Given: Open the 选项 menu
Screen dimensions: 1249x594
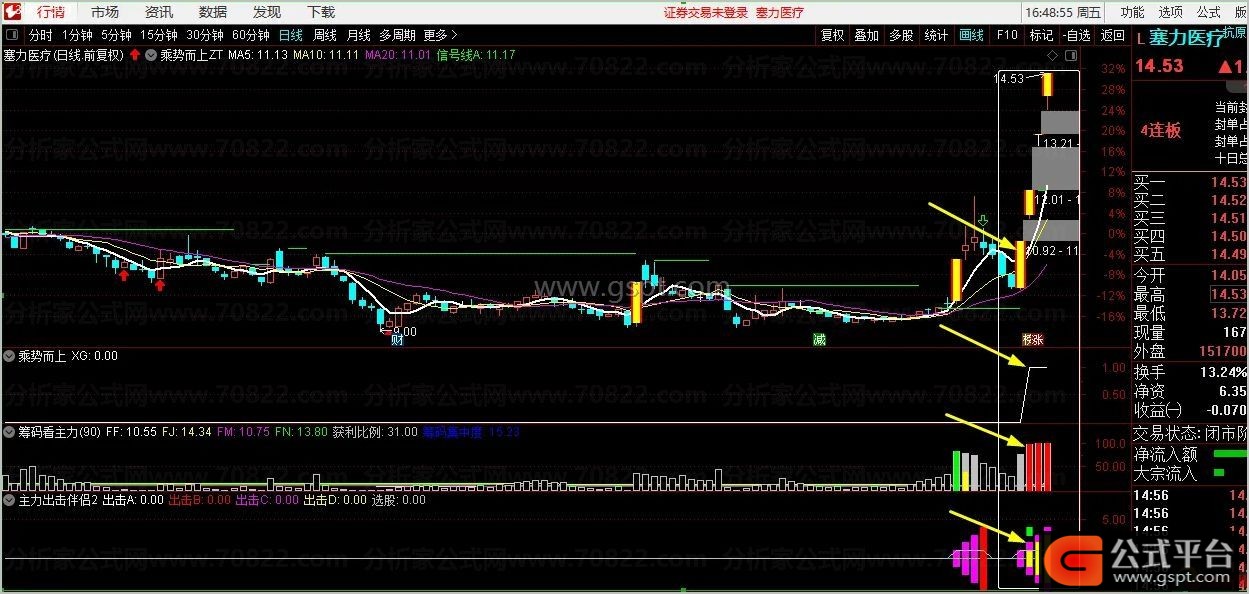Looking at the screenshot, I should 1170,12.
